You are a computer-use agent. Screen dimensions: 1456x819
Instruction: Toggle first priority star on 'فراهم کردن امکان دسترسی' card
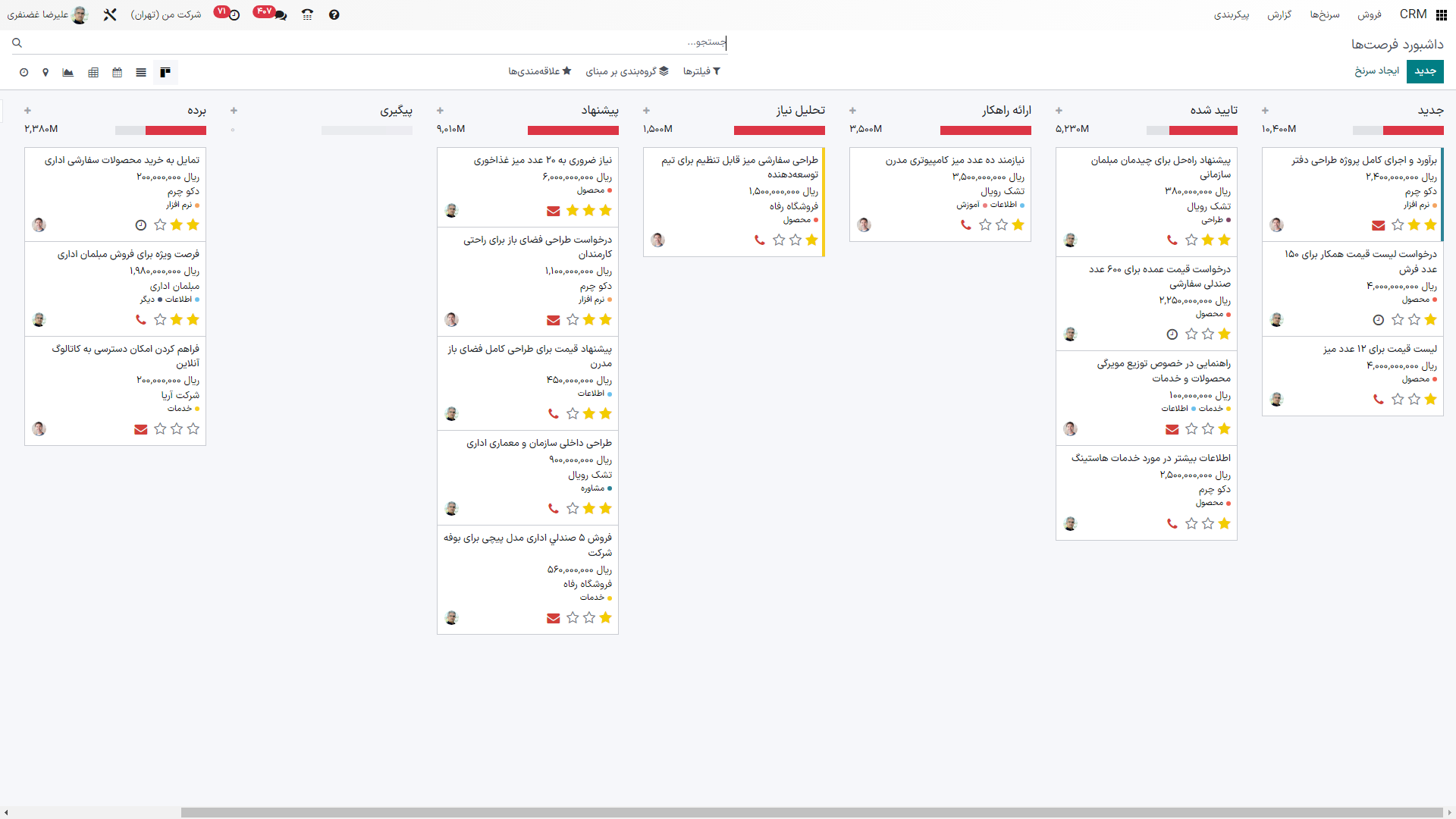point(193,429)
